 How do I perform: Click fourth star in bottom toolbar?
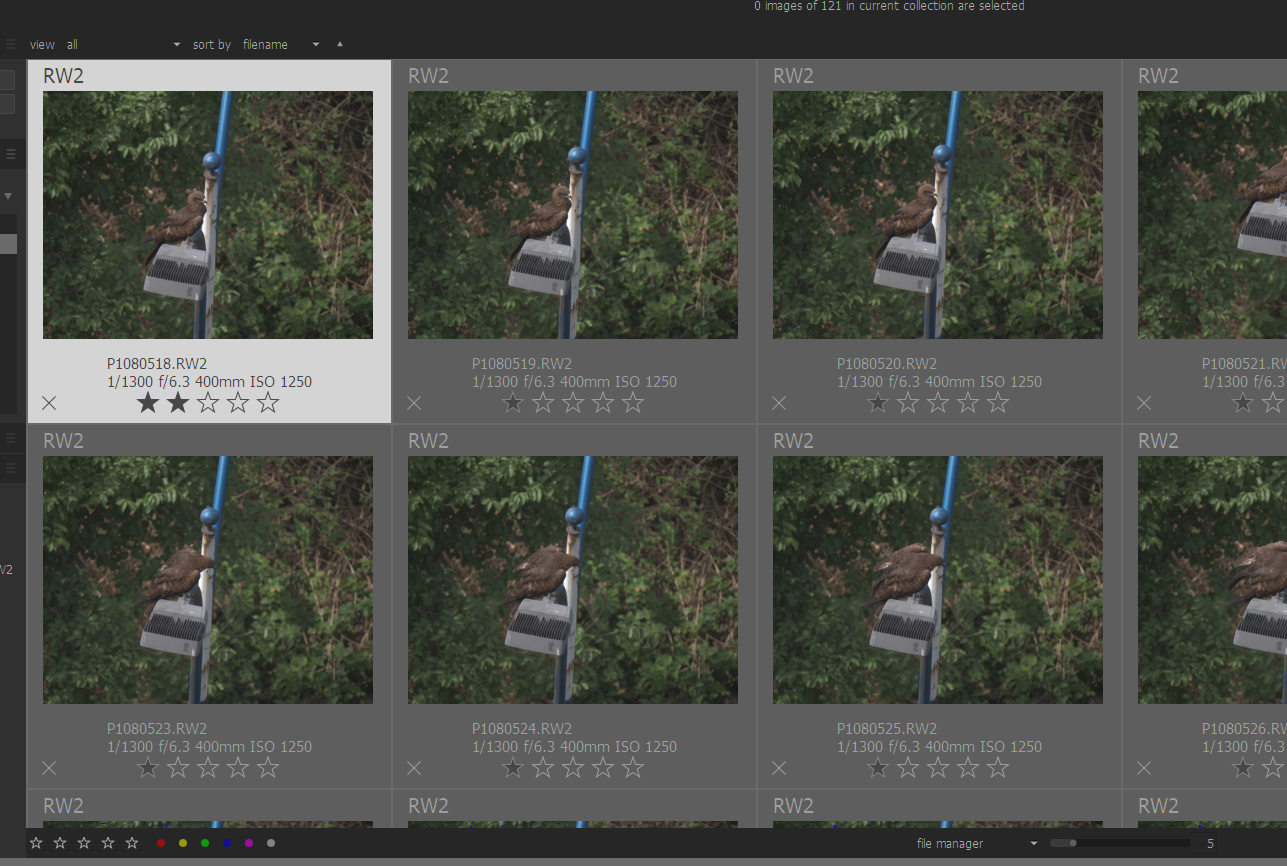pos(108,843)
